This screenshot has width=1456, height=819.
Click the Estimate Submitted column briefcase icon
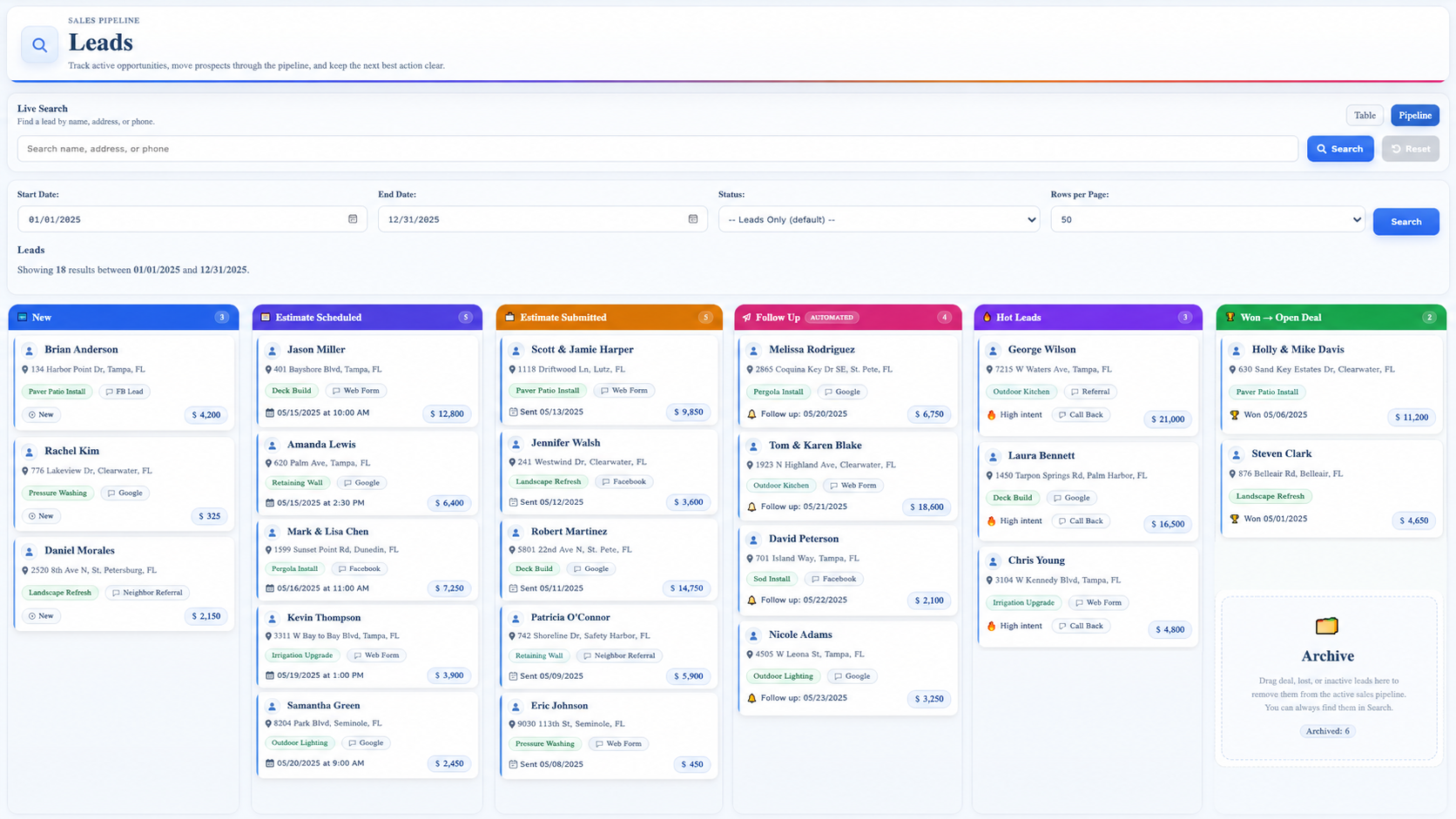click(510, 318)
